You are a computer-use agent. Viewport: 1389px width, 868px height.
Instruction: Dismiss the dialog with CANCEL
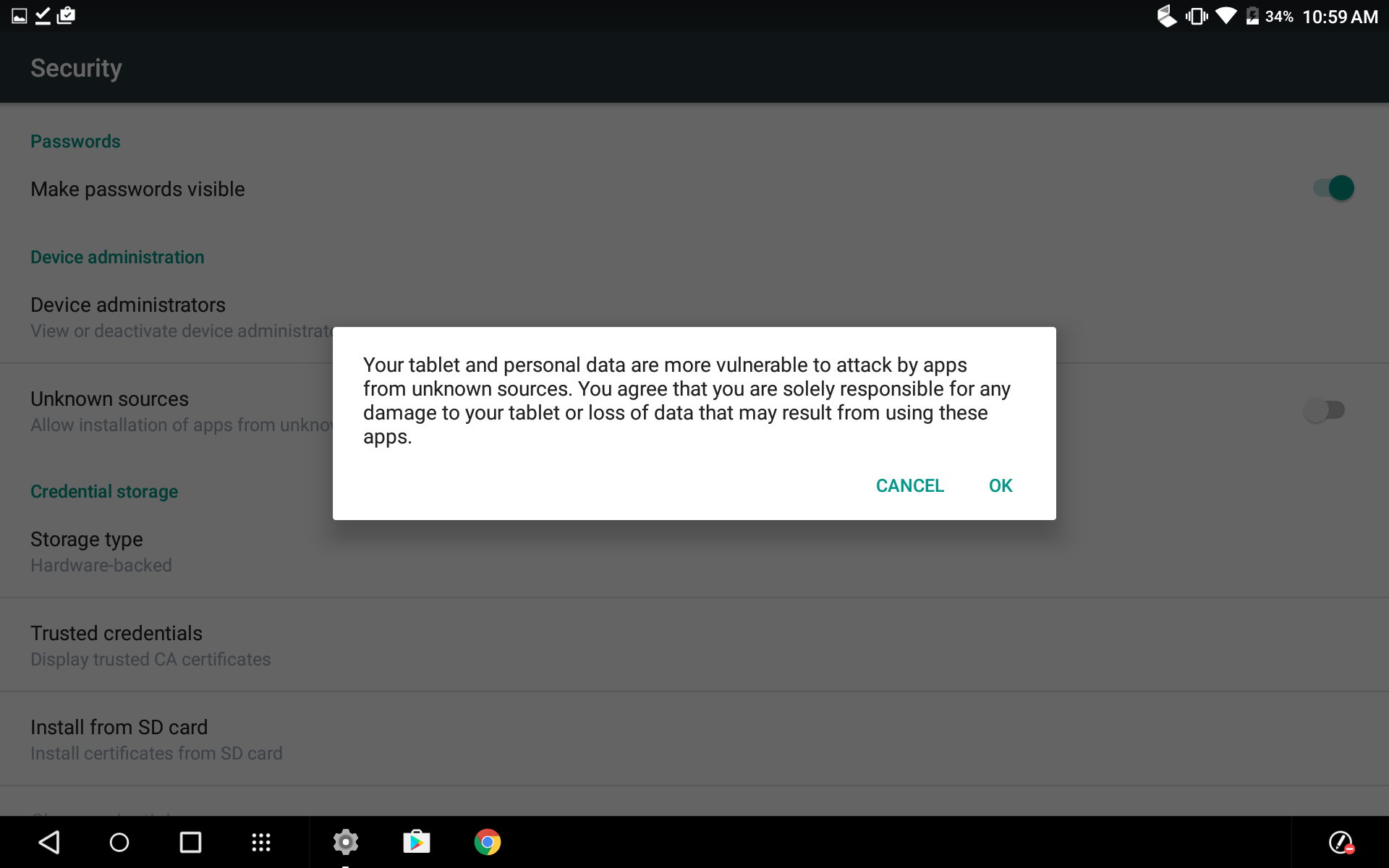(x=909, y=485)
